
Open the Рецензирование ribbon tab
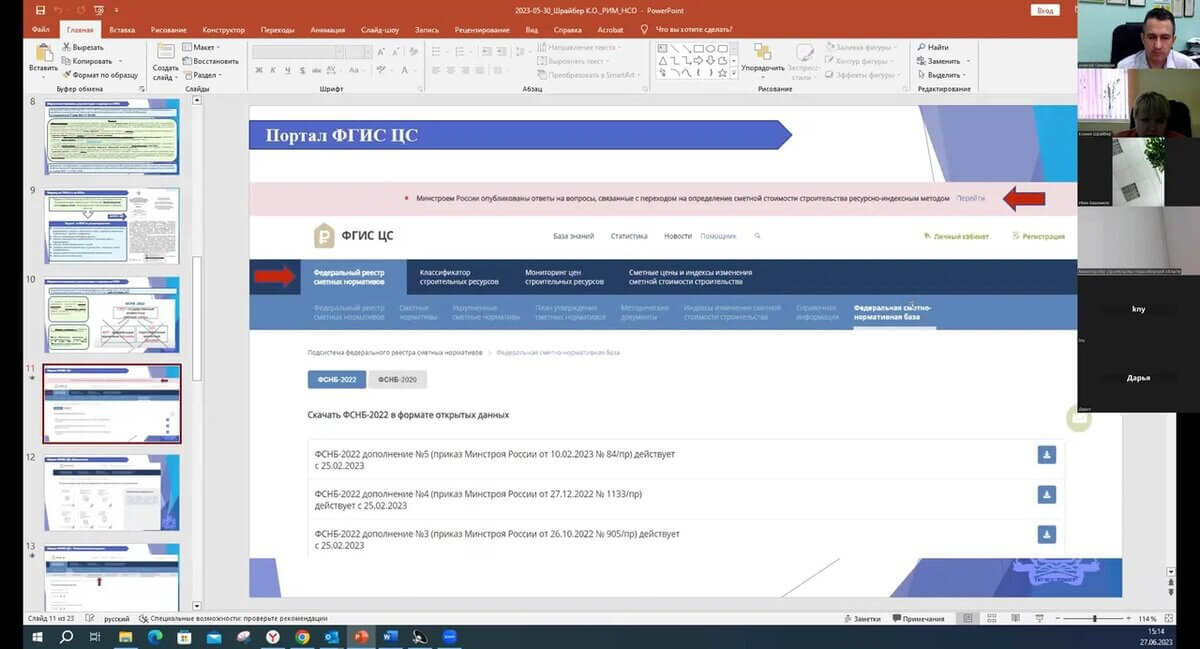(x=482, y=30)
